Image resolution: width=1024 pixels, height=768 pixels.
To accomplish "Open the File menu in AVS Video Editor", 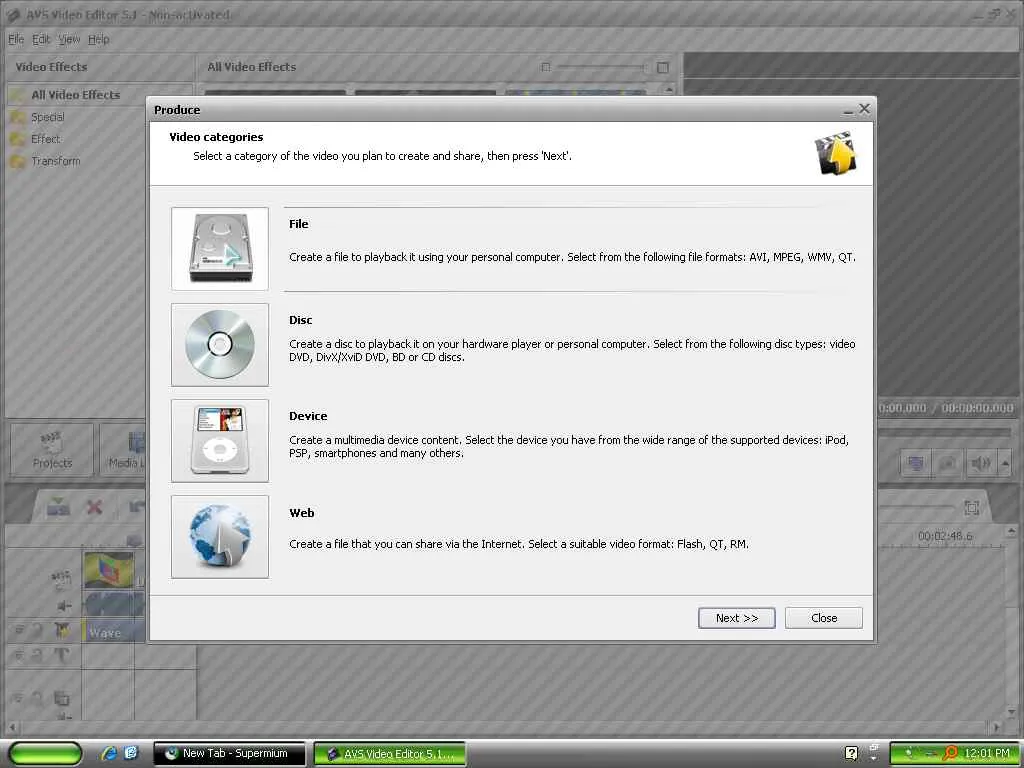I will point(16,39).
